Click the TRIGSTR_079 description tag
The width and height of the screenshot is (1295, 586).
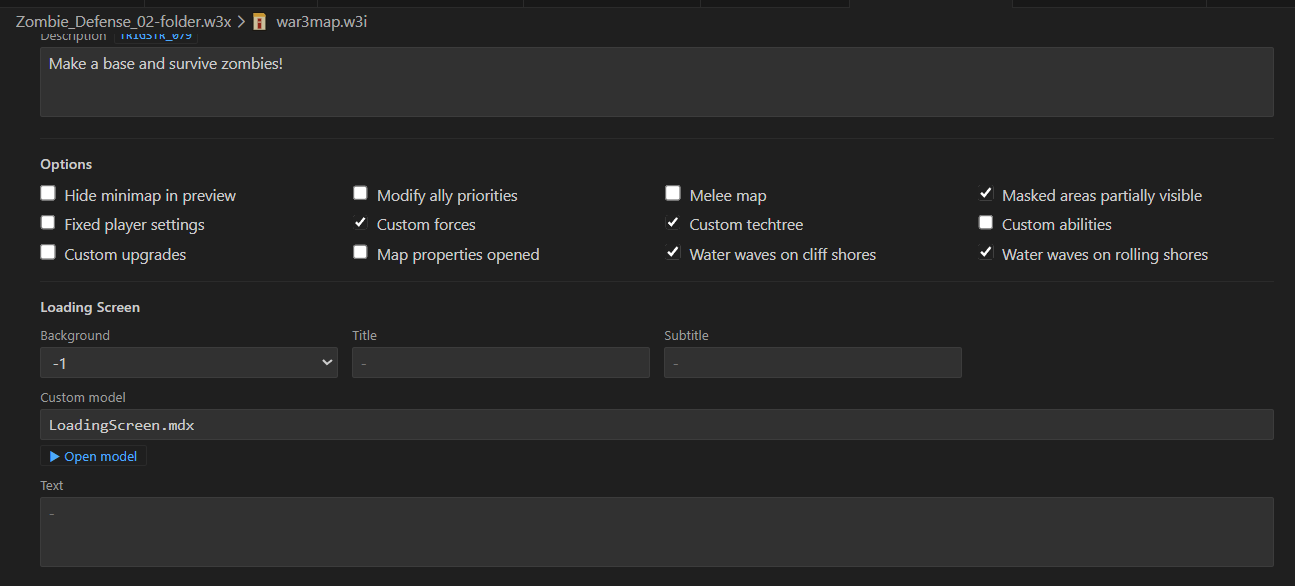point(155,36)
